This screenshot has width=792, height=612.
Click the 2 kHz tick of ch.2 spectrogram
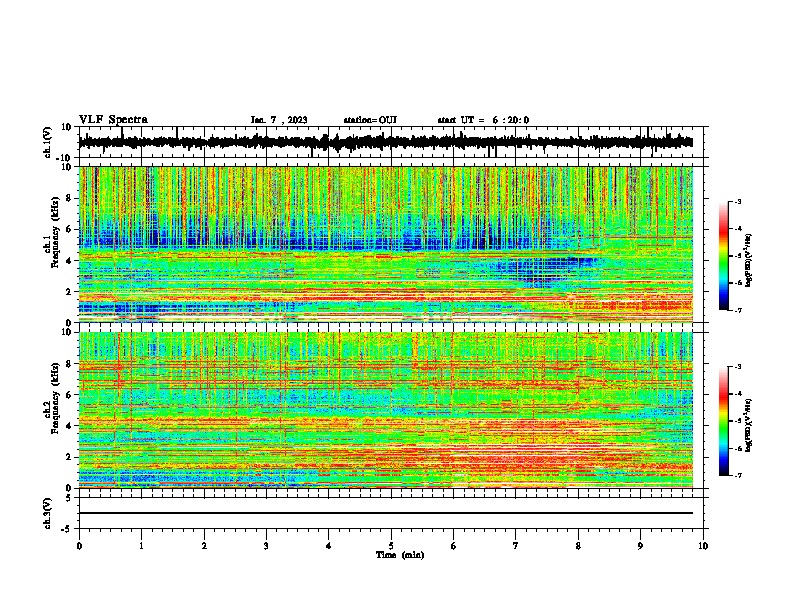click(70, 457)
